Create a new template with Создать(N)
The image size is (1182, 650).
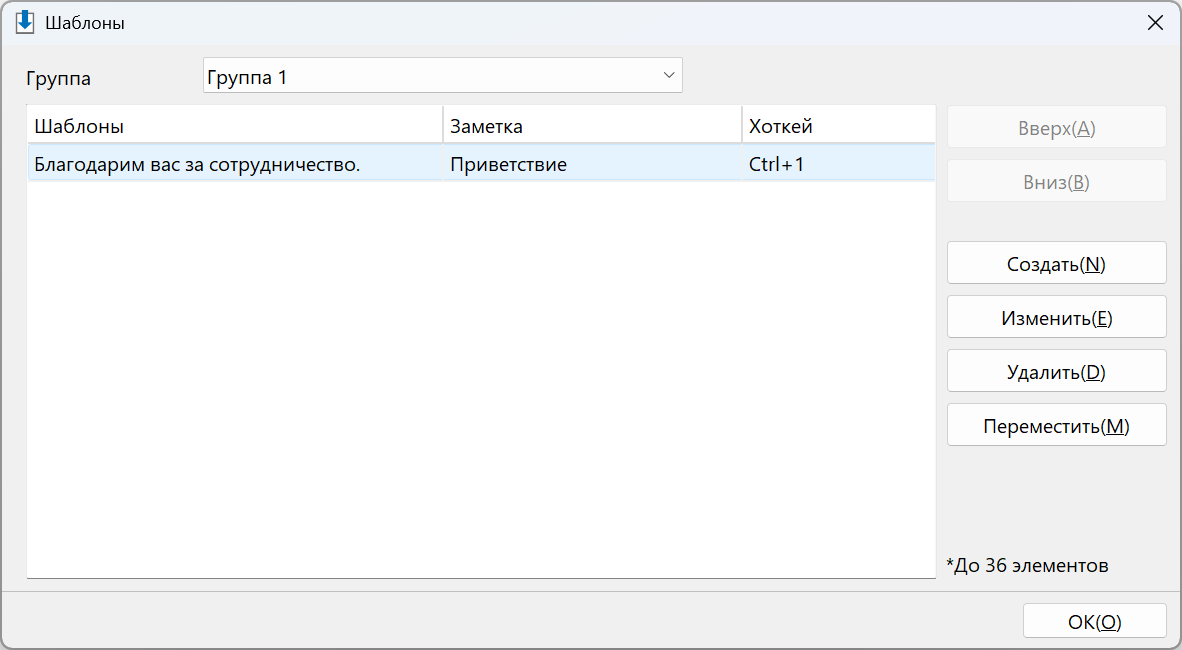(x=1056, y=263)
